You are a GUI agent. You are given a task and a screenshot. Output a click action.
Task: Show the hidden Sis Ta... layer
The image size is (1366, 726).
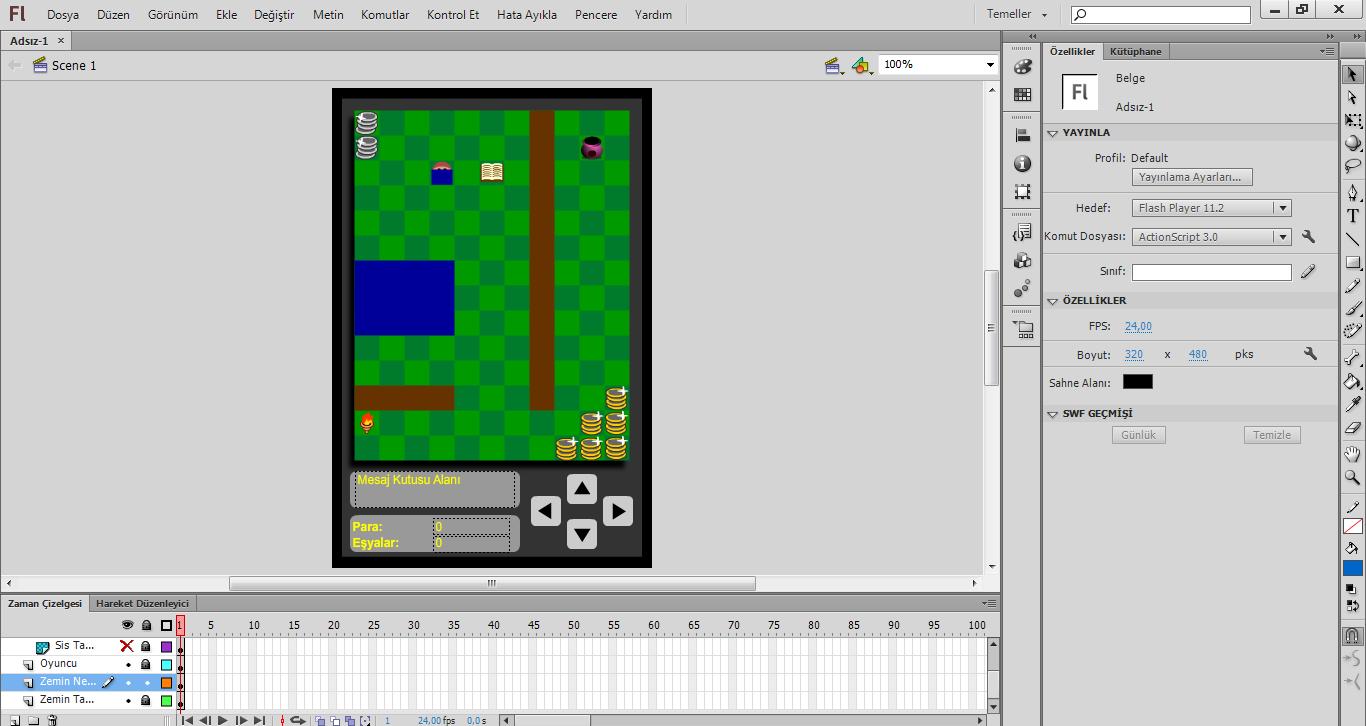point(127,646)
